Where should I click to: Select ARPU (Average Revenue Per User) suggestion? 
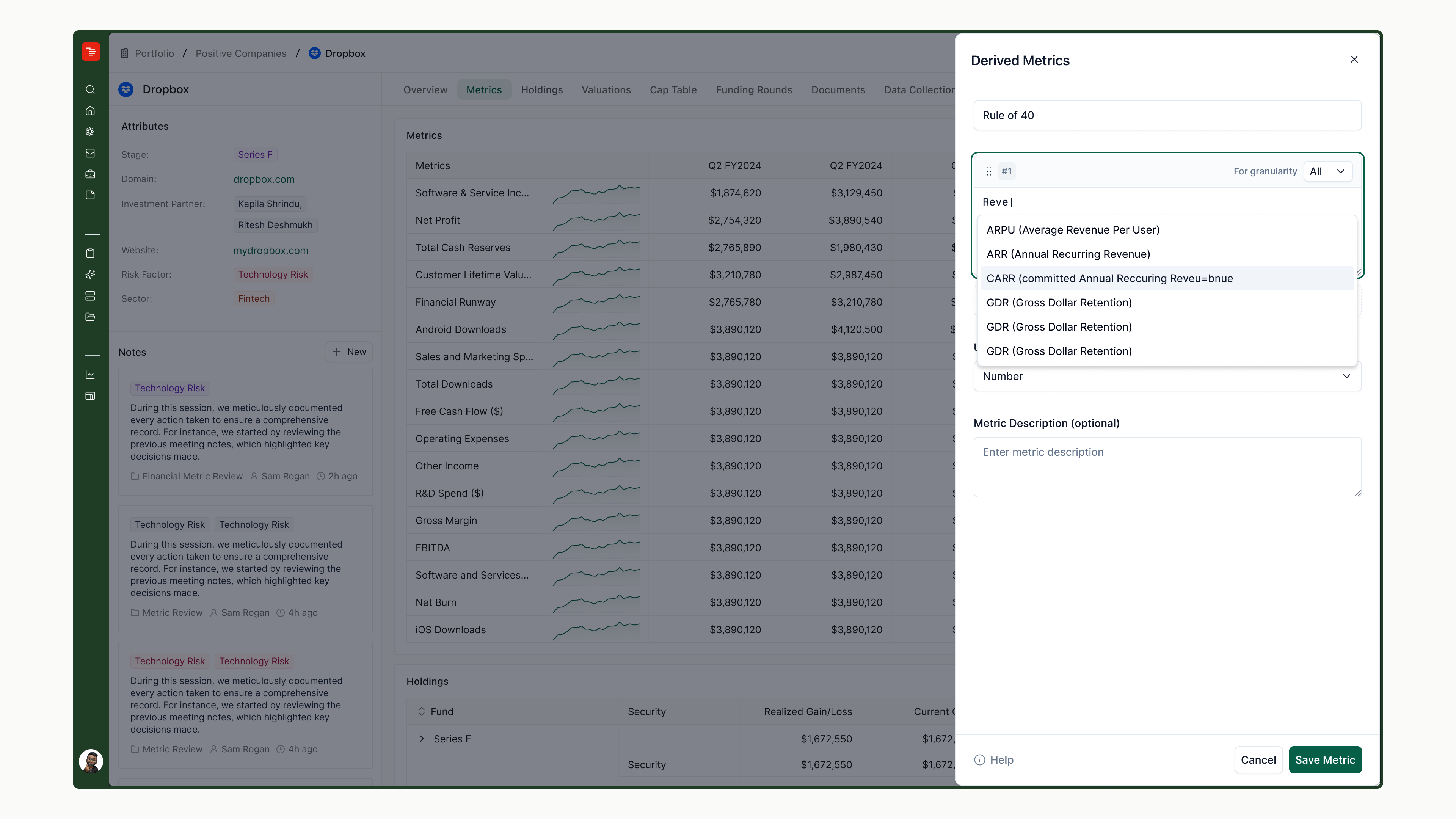pos(1167,230)
